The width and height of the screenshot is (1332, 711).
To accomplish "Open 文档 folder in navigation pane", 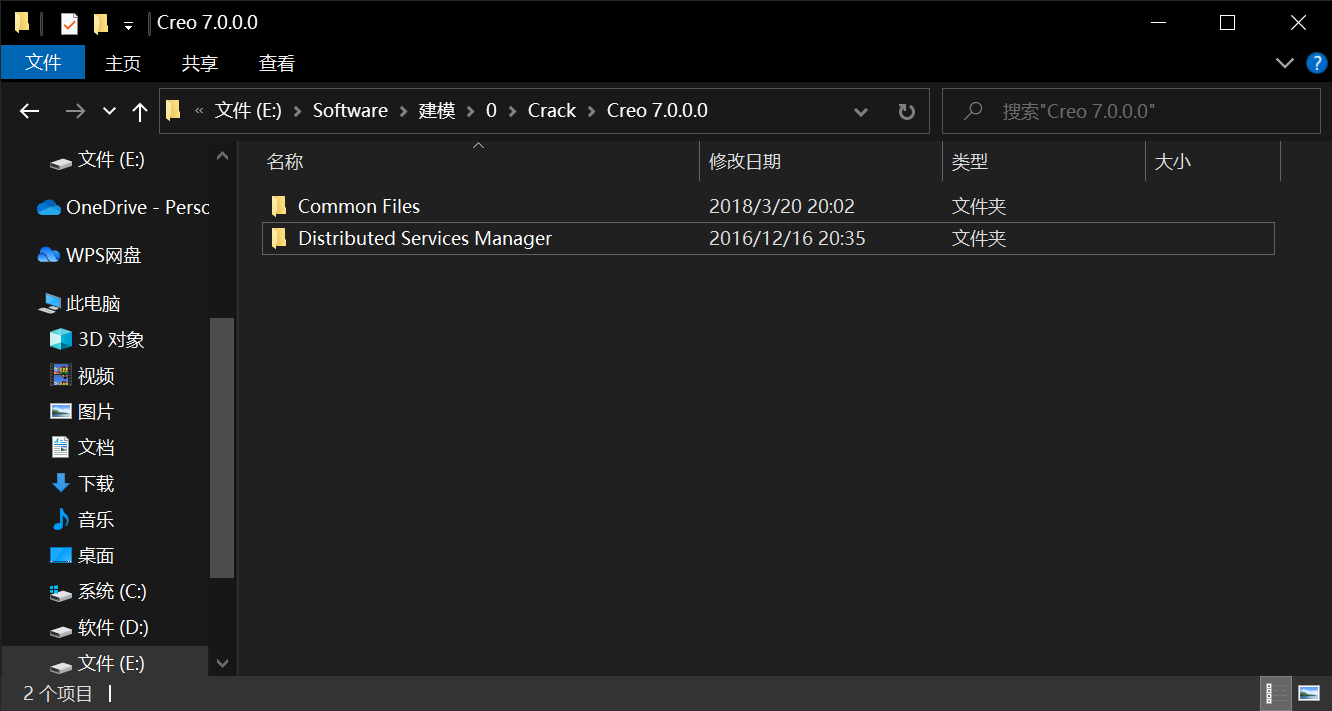I will click(82, 447).
